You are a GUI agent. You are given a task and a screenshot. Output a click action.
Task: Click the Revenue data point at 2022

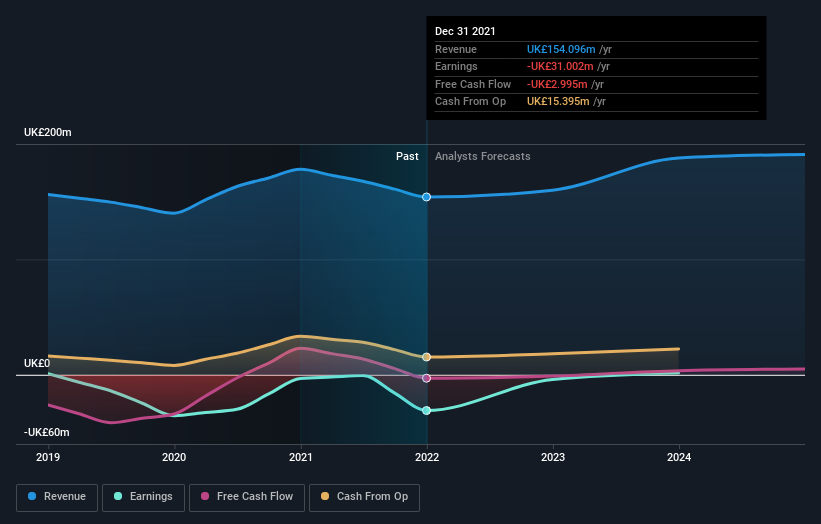coord(427,197)
